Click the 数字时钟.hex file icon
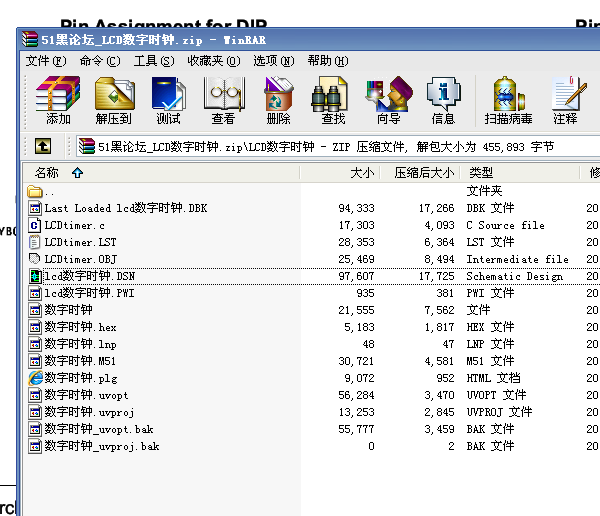Image resolution: width=600 pixels, height=516 pixels. click(34, 327)
